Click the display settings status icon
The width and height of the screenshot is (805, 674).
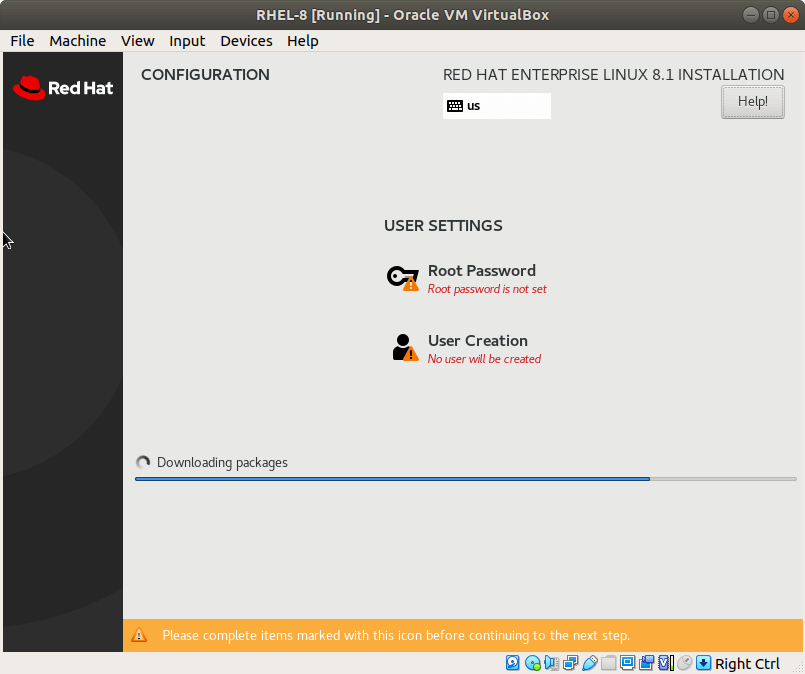[x=627, y=663]
